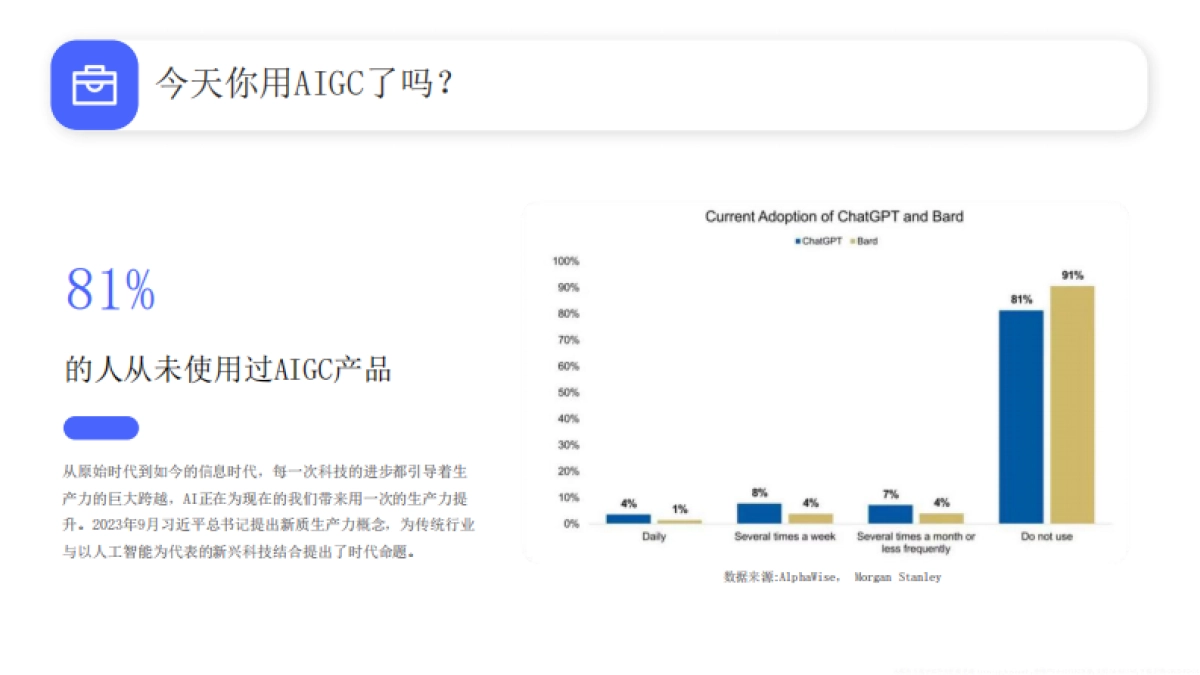The height and width of the screenshot is (675, 1200).
Task: Click the data source text AlphaWise, Morgan Stanley
Action: click(x=831, y=576)
